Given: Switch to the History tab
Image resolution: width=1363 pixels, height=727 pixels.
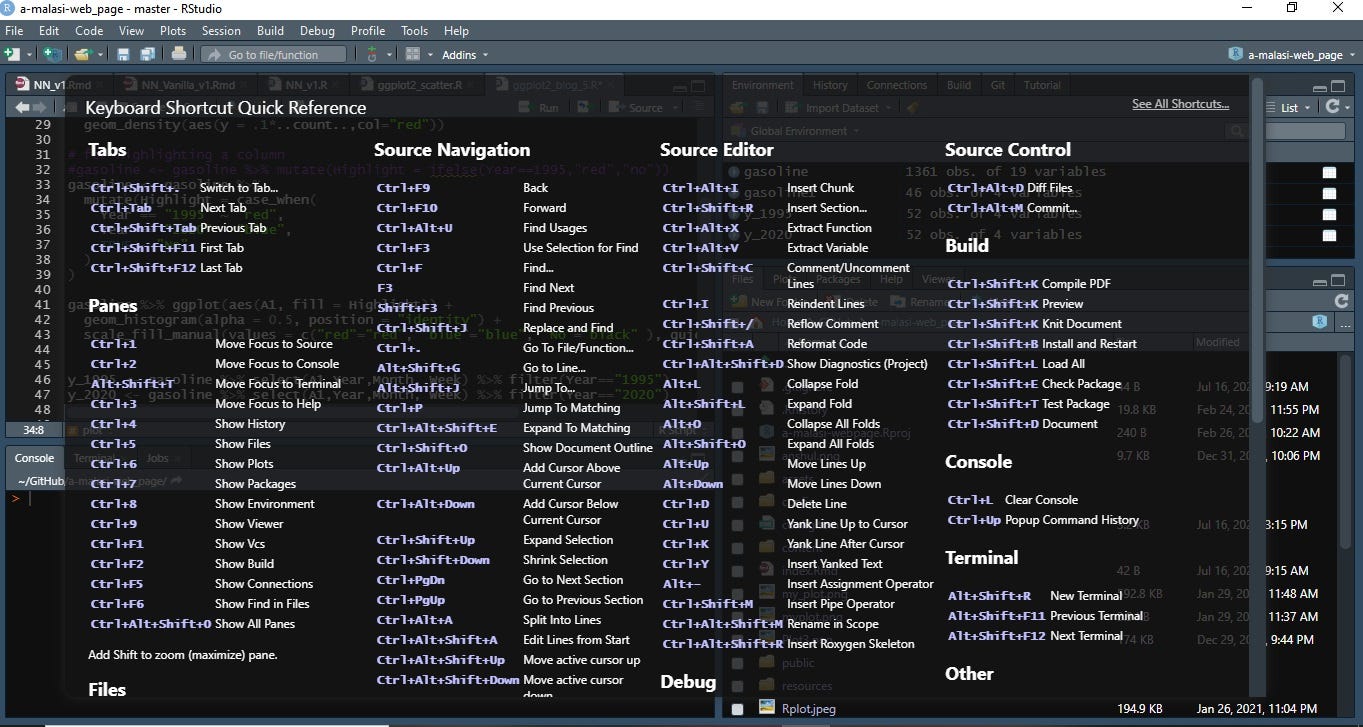Looking at the screenshot, I should (x=829, y=84).
